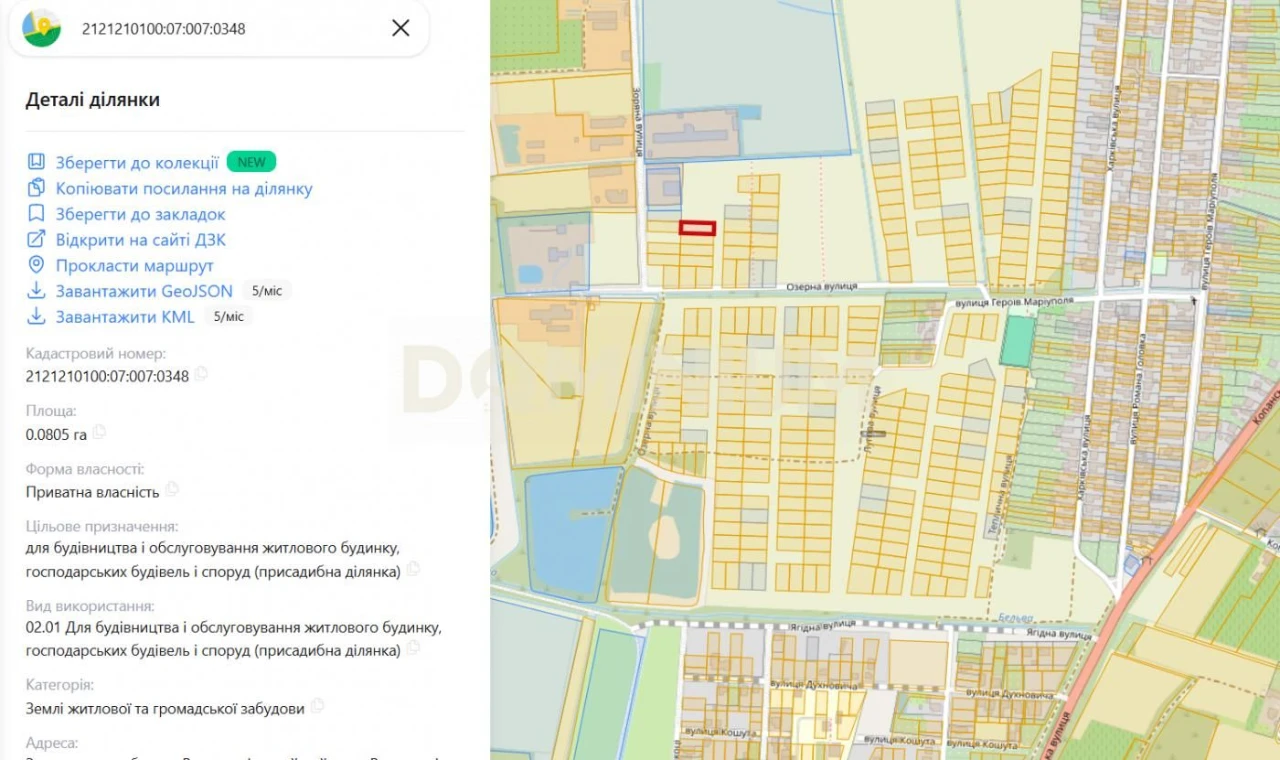Click the download icon next to GeoJSON

(37, 291)
